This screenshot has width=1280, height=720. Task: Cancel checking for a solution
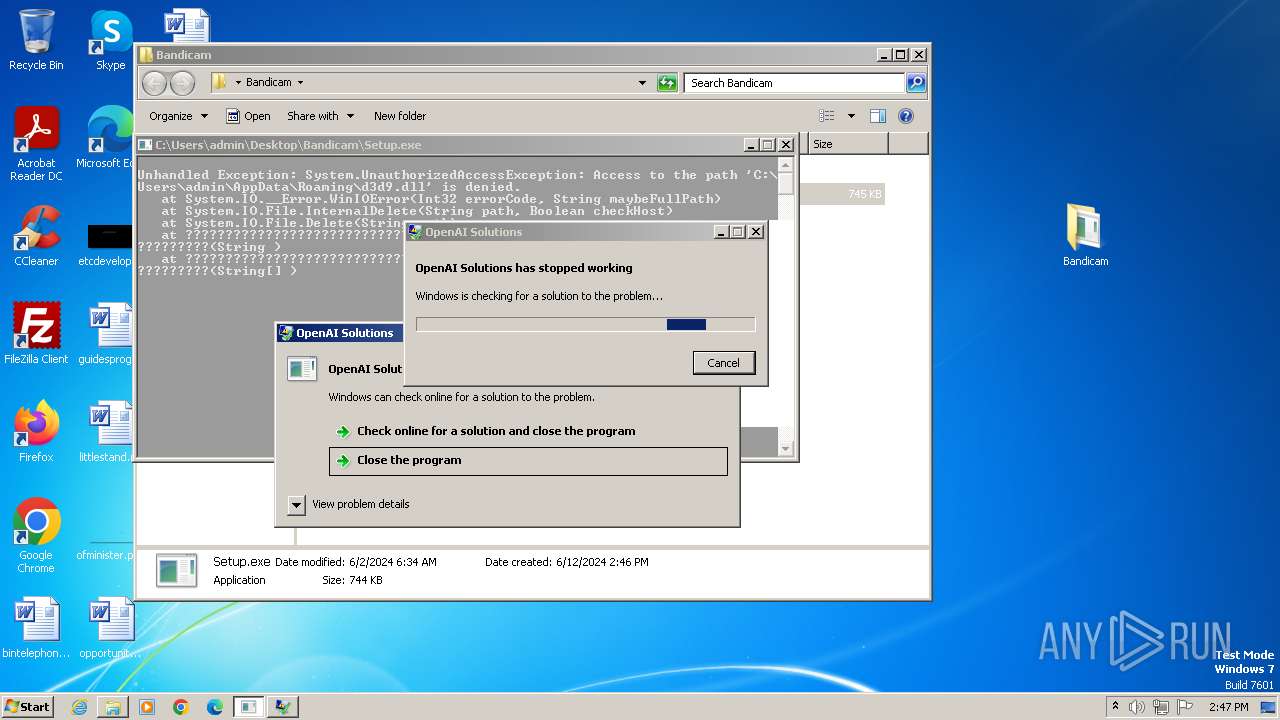(723, 363)
